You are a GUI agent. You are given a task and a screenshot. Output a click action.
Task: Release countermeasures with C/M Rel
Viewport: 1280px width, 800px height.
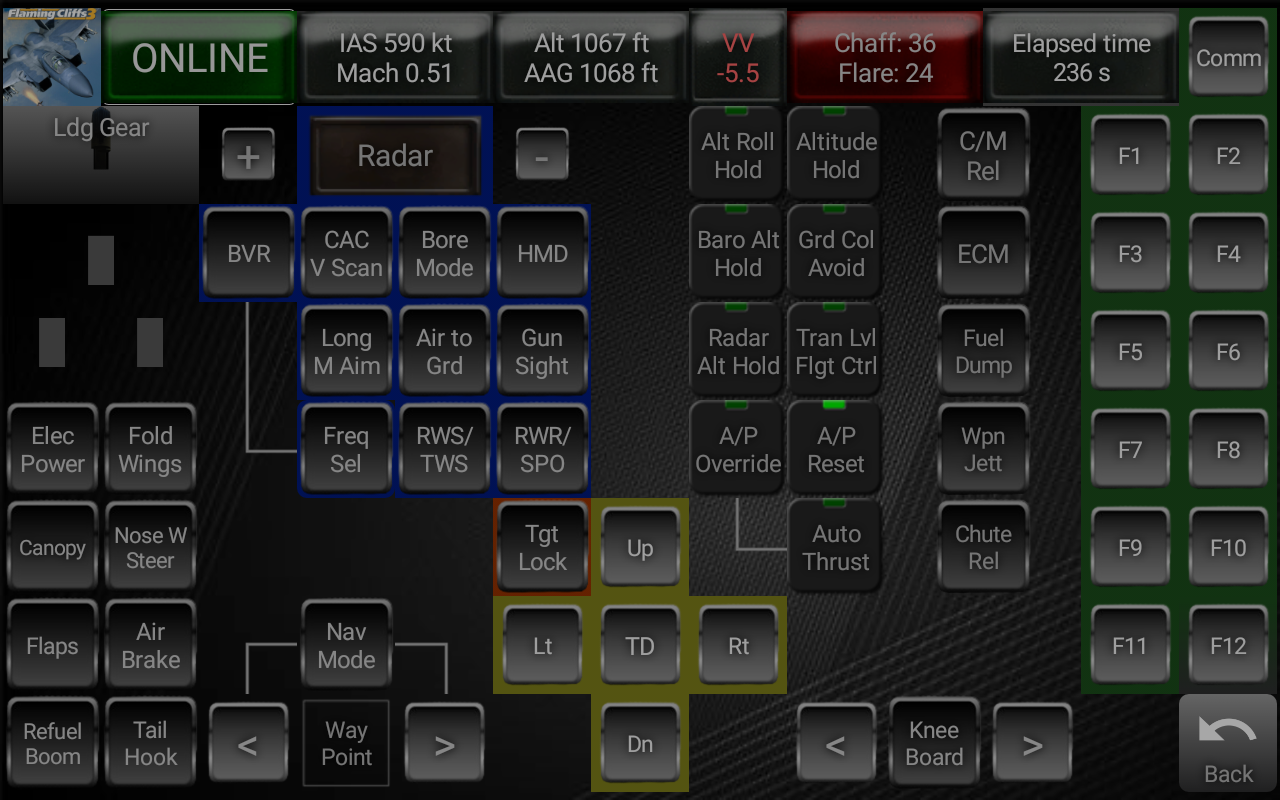pos(983,156)
